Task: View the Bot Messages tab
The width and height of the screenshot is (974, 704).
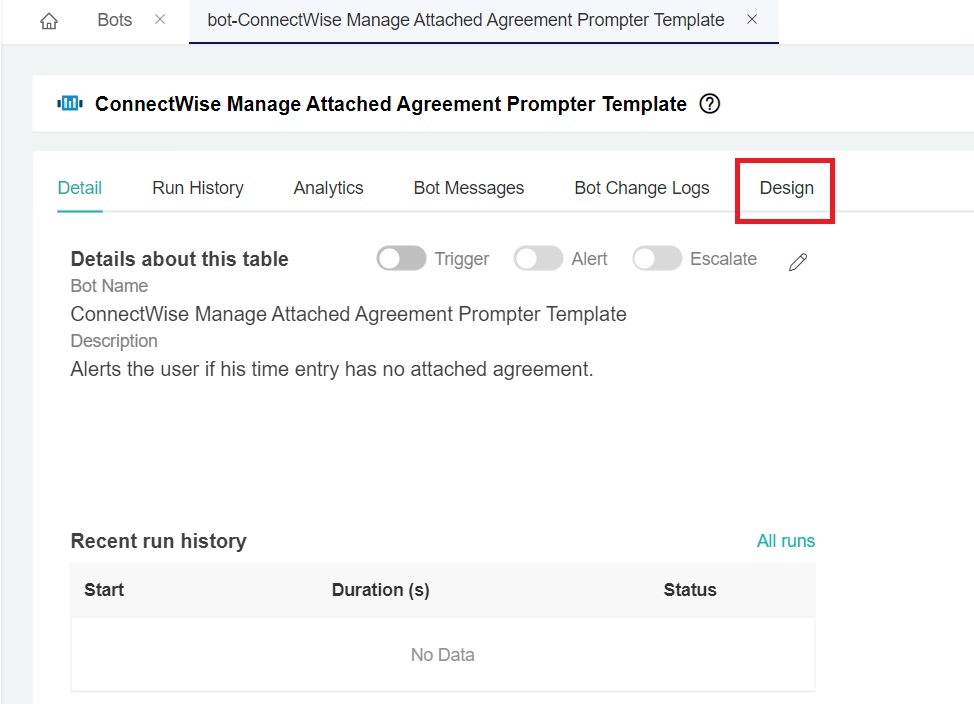Action: click(469, 188)
